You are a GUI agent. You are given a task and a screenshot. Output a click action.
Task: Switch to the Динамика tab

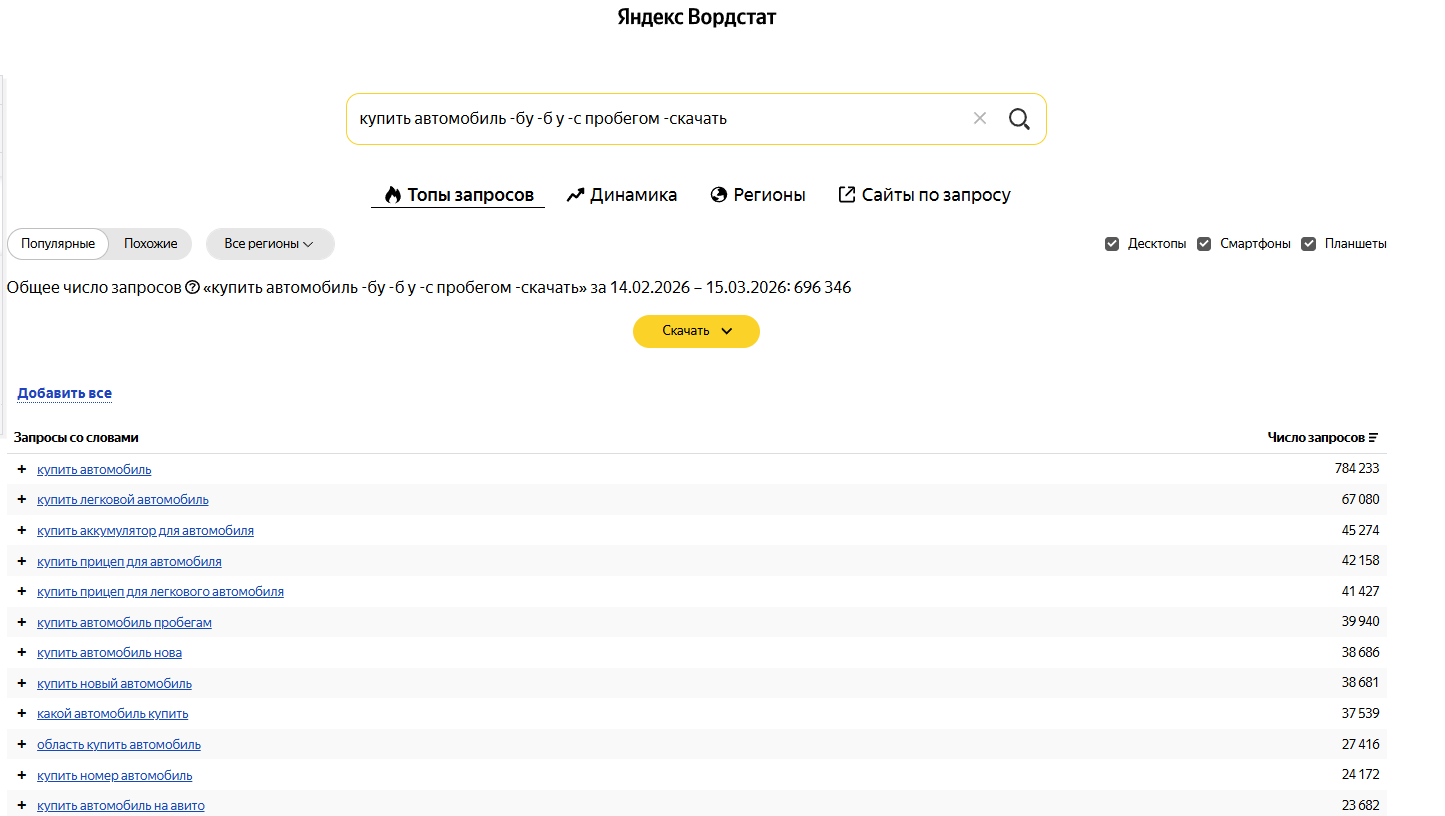pyautogui.click(x=622, y=195)
